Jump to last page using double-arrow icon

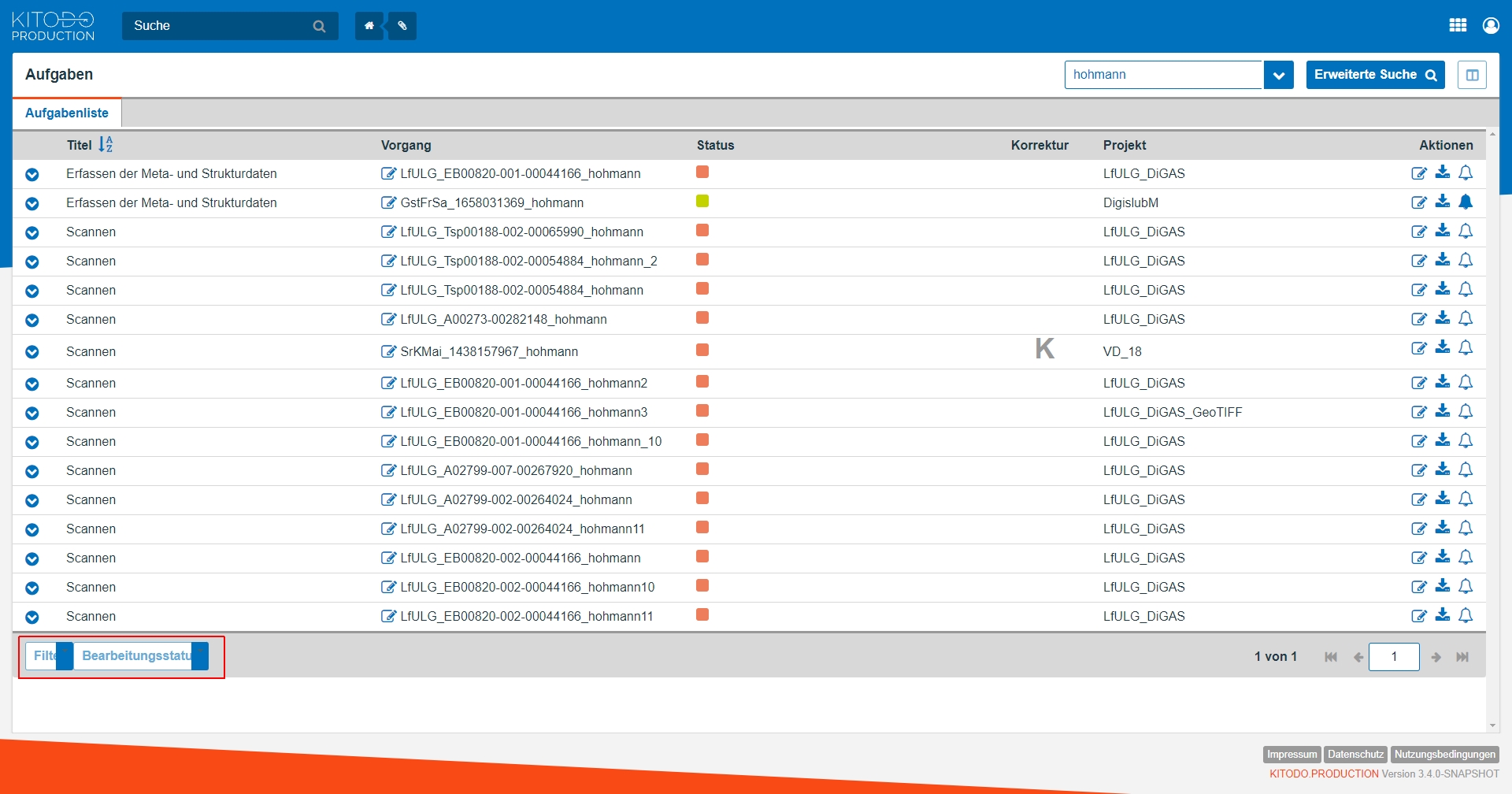(x=1462, y=656)
